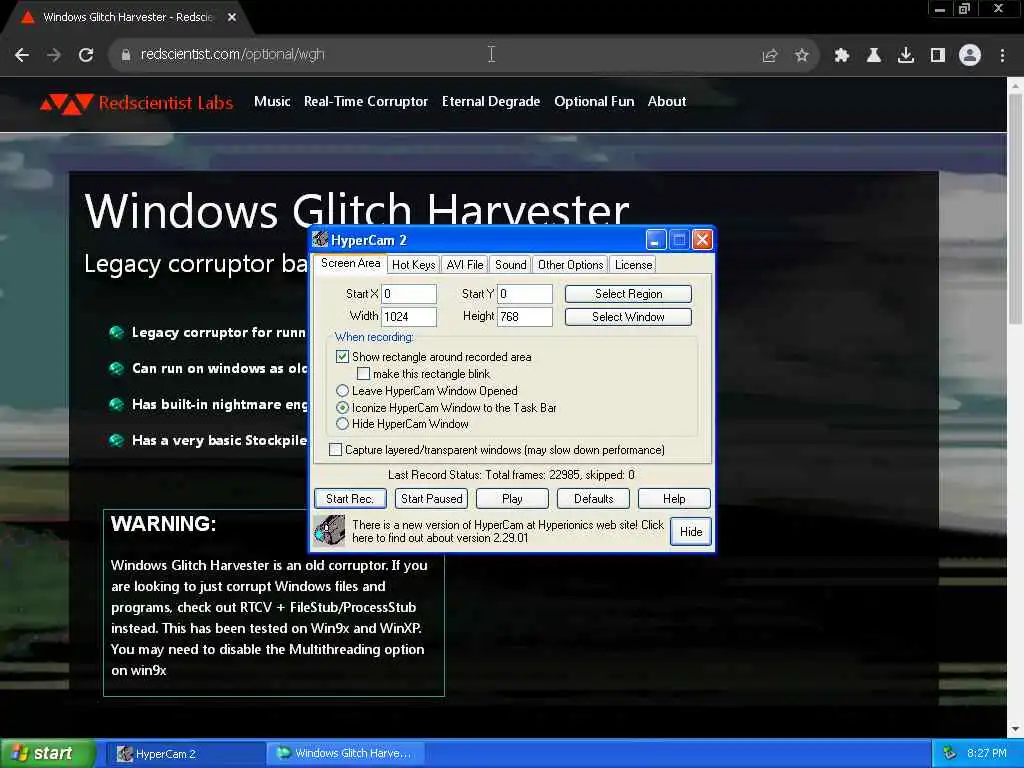Open the Real-Time Corruptor nav link

(366, 101)
